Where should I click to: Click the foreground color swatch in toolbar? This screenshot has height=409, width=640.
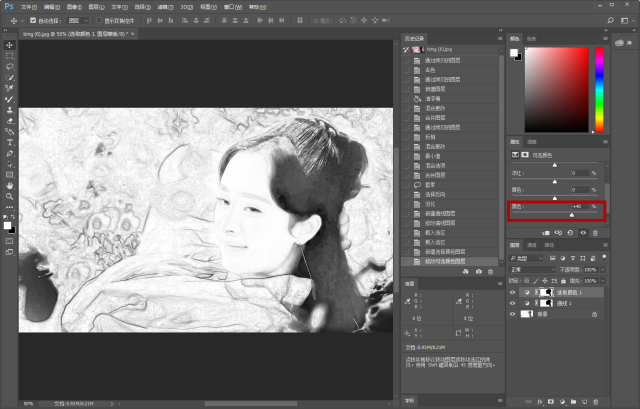point(7,226)
